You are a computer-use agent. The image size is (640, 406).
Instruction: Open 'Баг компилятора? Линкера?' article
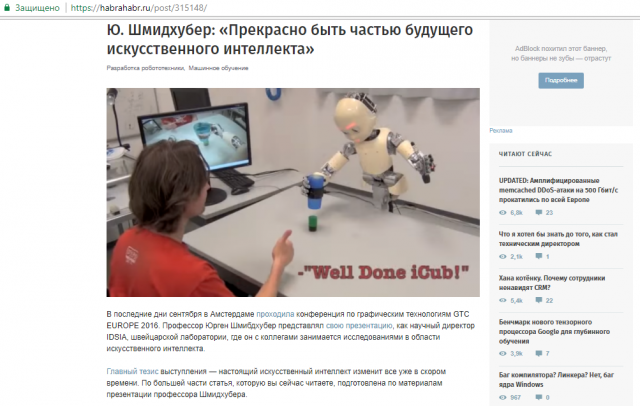click(x=556, y=380)
